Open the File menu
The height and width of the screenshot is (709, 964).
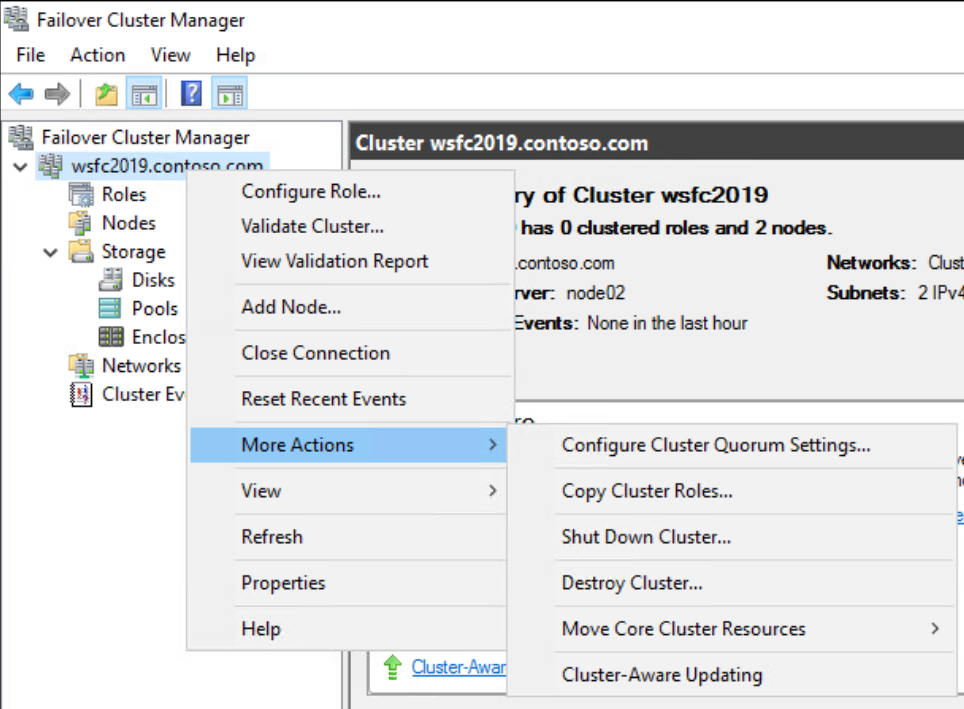[x=31, y=55]
